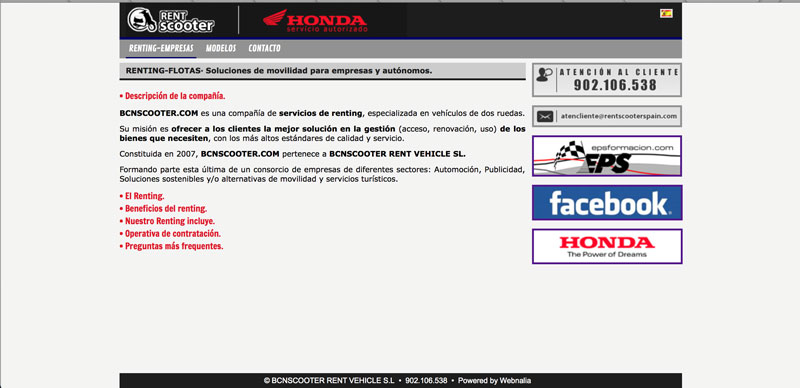Open the Contacto menu item

click(264, 48)
